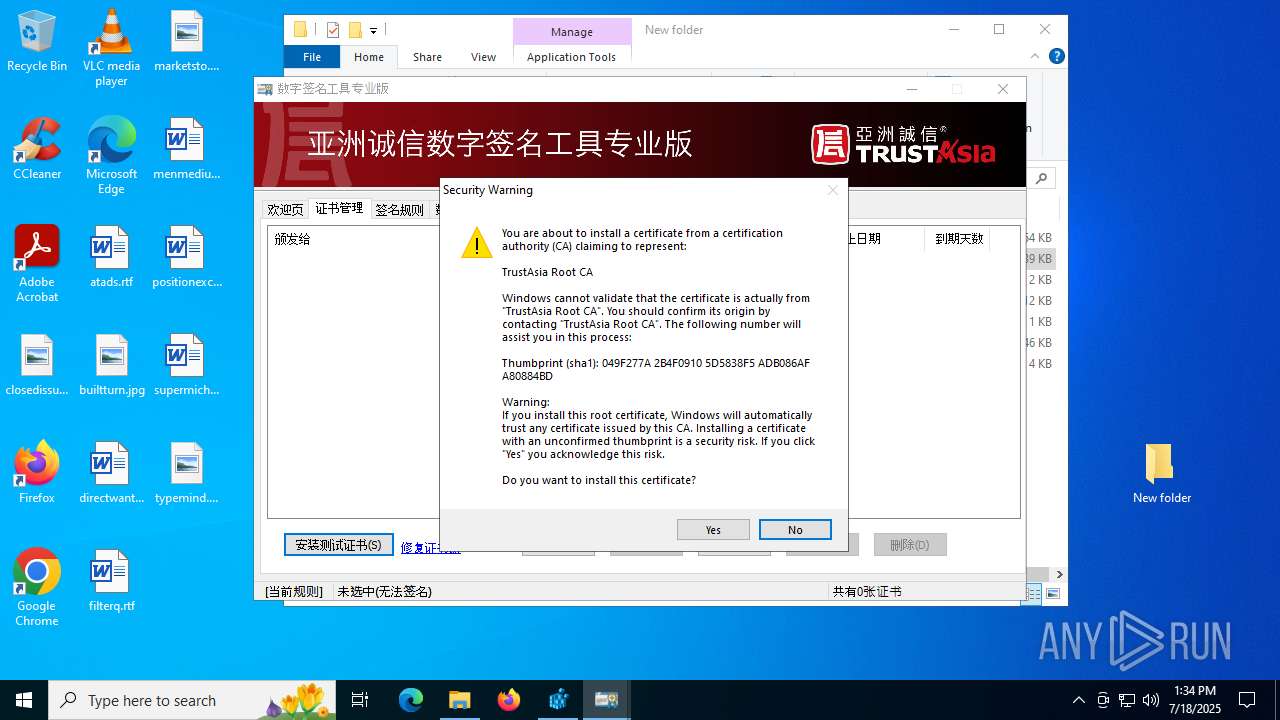This screenshot has height=720, width=1280.
Task: Select builtturn.jpg on the desktop
Action: [111, 364]
